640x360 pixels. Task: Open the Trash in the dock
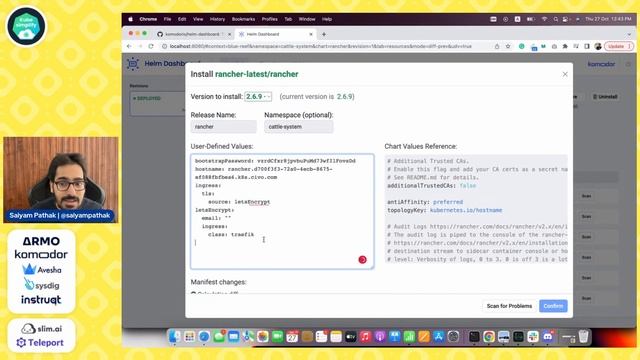click(584, 337)
